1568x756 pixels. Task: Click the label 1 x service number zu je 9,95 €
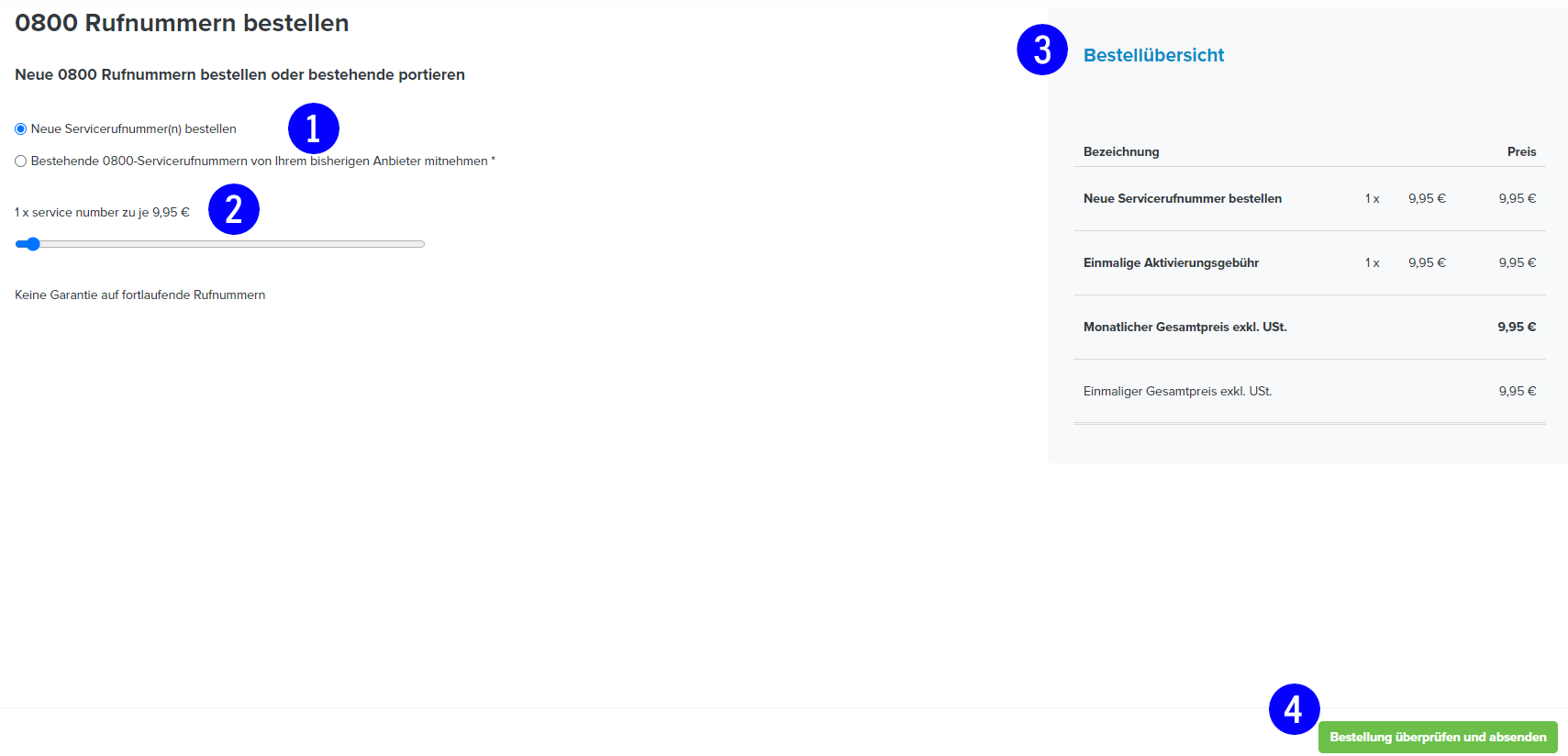coord(102,212)
